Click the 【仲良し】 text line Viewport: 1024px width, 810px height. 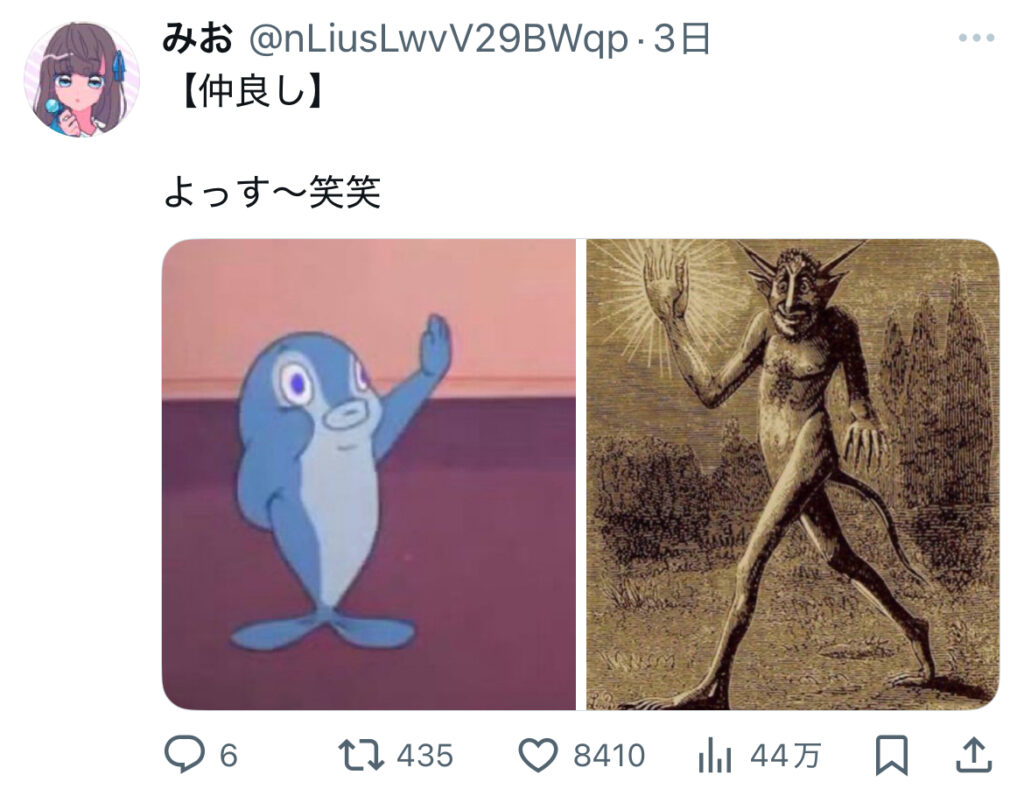(251, 92)
